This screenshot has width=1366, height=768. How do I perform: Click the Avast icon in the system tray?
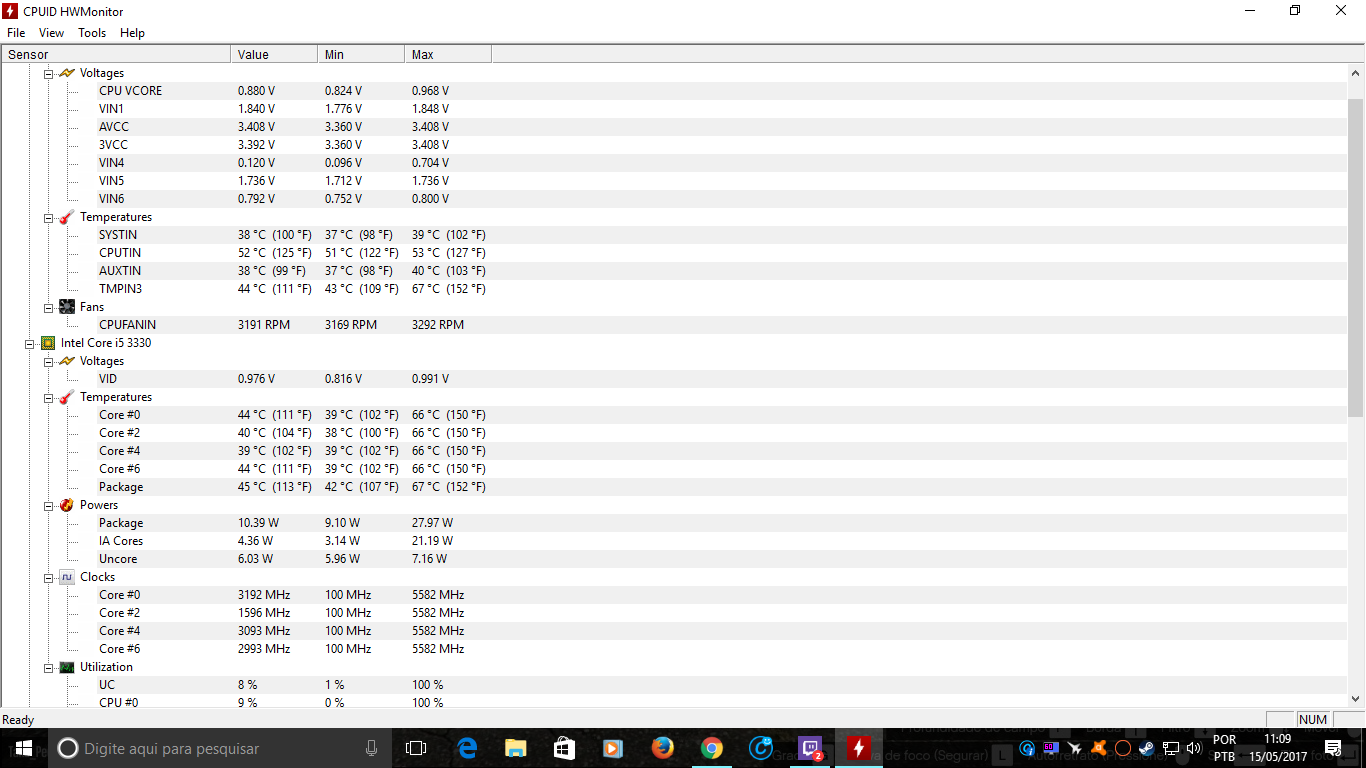[1098, 748]
